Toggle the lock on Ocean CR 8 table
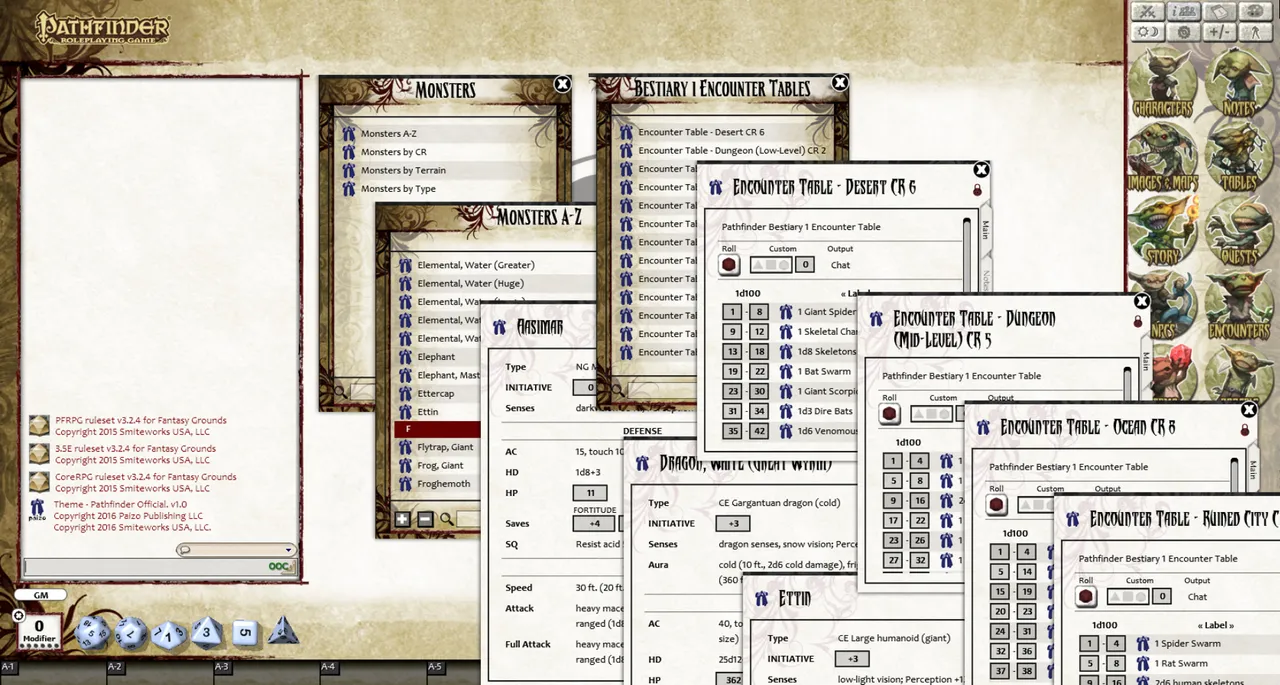 1245,430
